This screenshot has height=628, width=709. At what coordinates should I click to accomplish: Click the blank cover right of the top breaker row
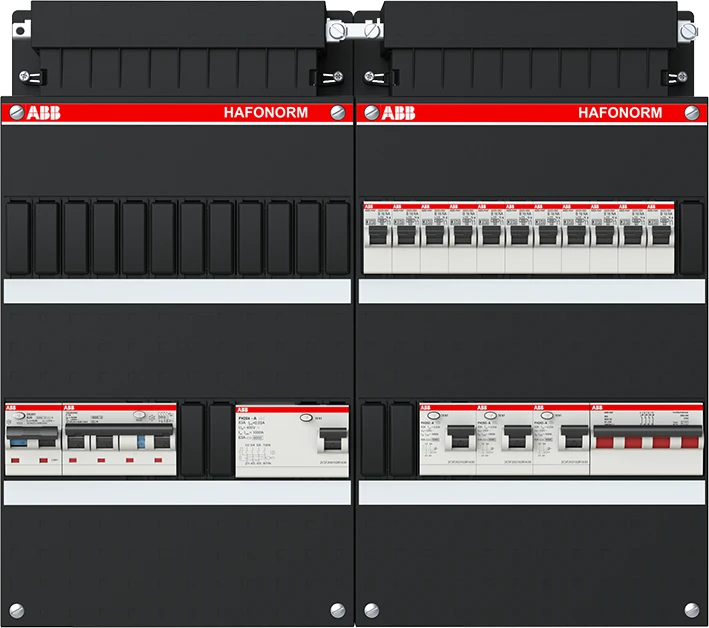(691, 237)
